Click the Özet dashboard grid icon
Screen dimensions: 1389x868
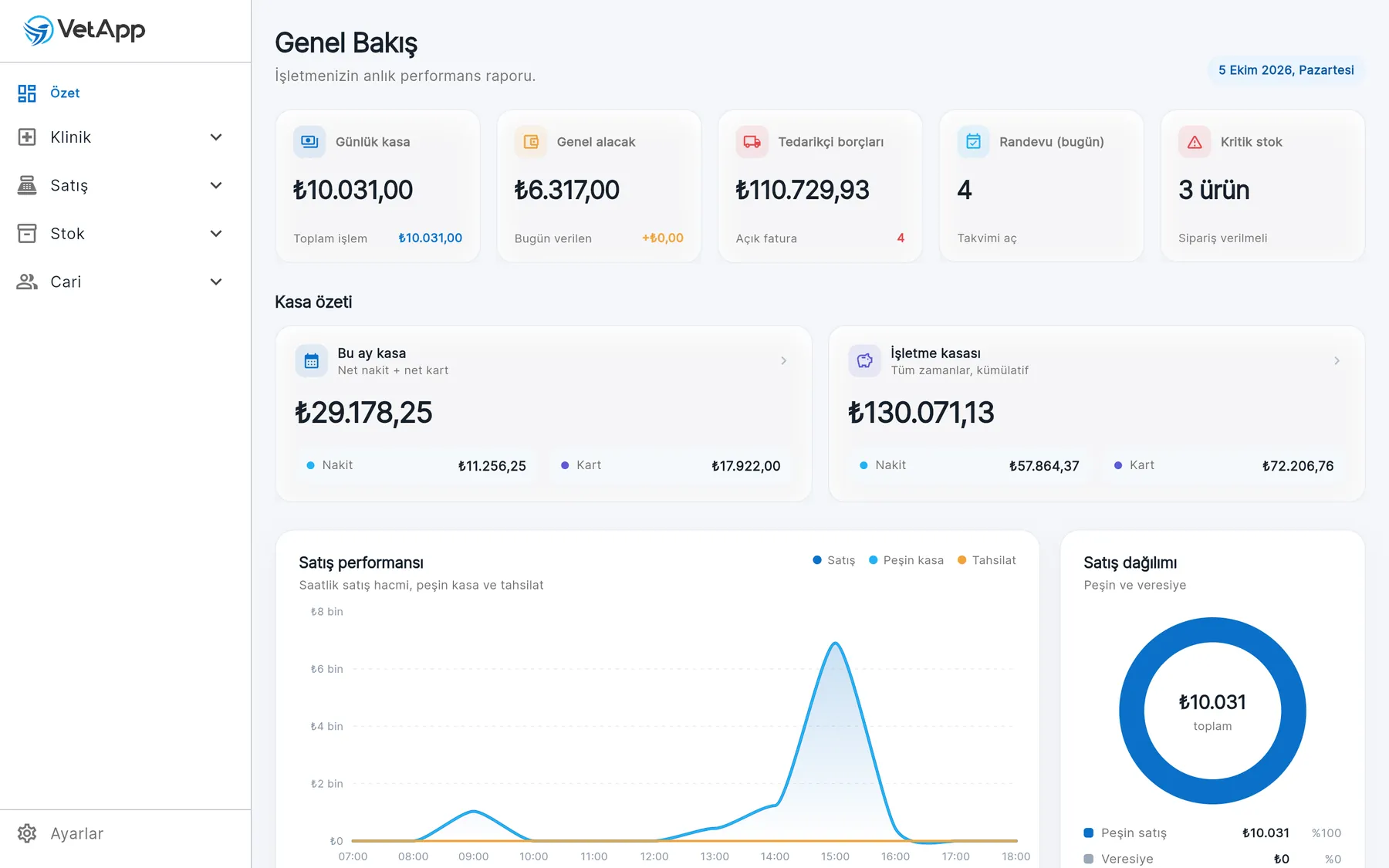coord(27,93)
